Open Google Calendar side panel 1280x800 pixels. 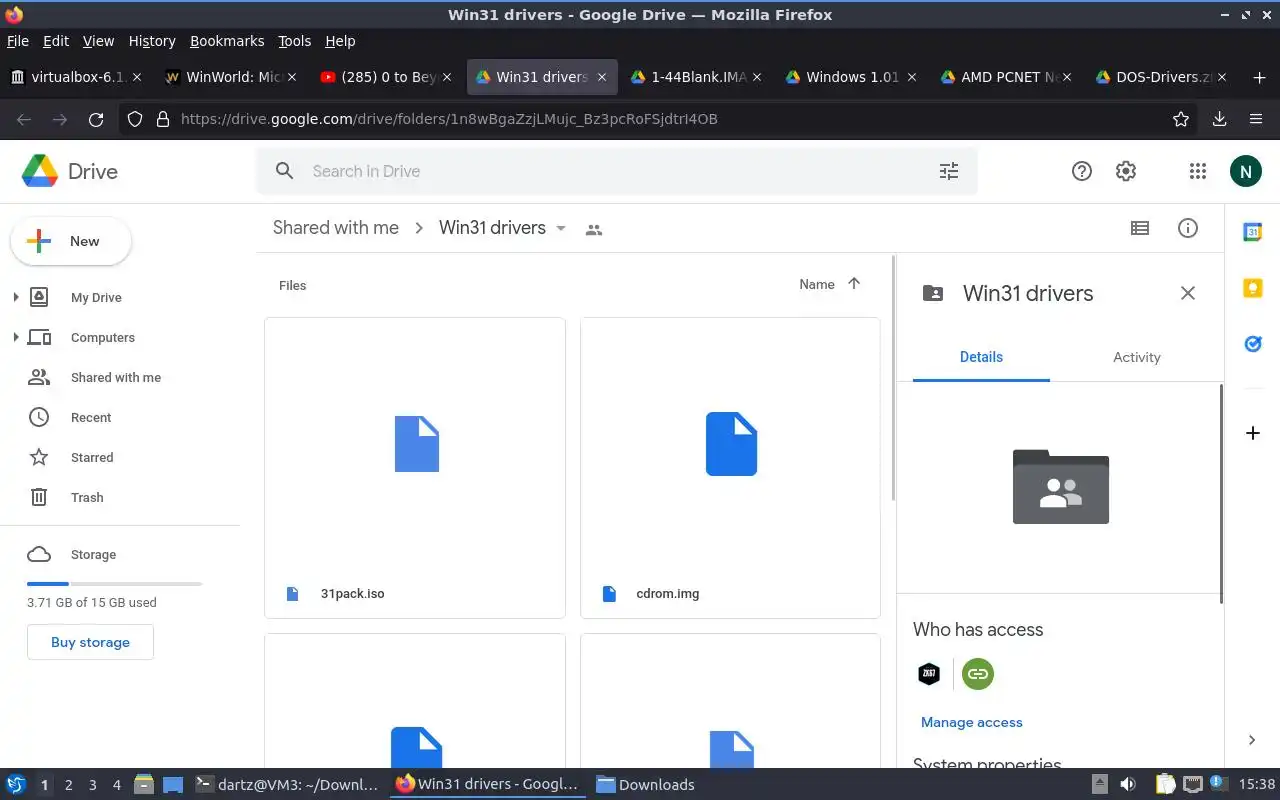pos(1252,232)
